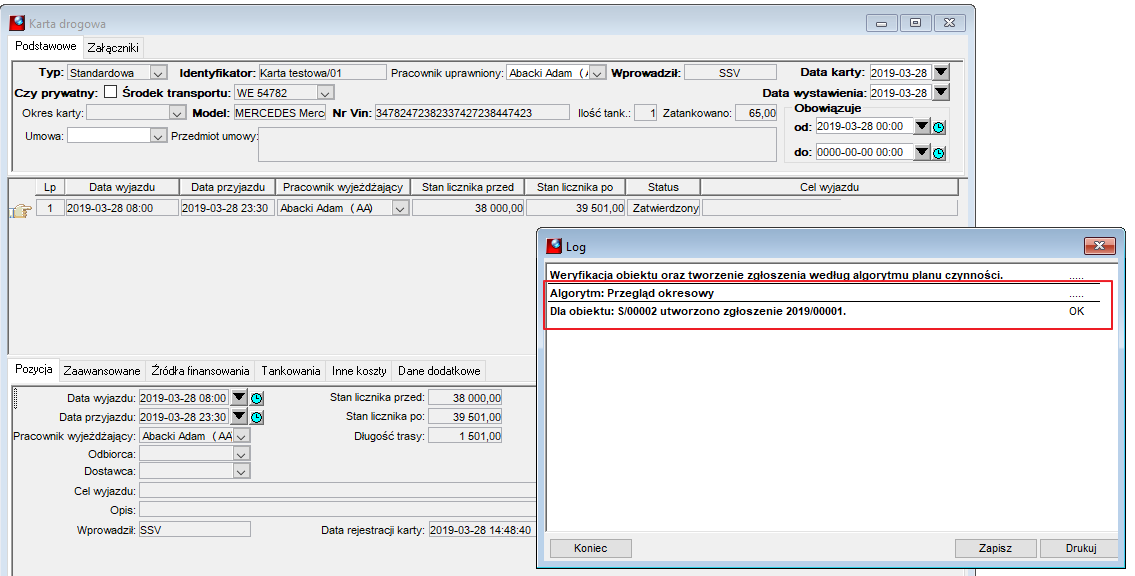Click the Model input field

point(279,113)
